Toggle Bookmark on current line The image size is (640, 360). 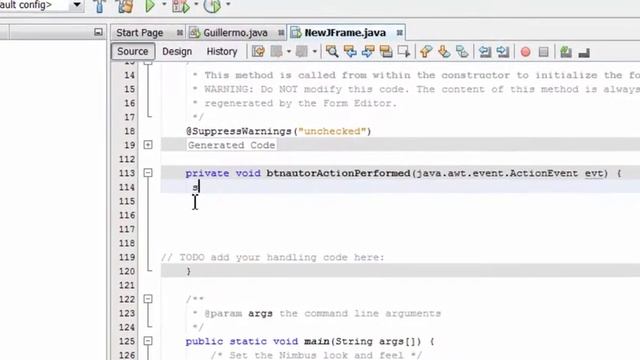462,51
